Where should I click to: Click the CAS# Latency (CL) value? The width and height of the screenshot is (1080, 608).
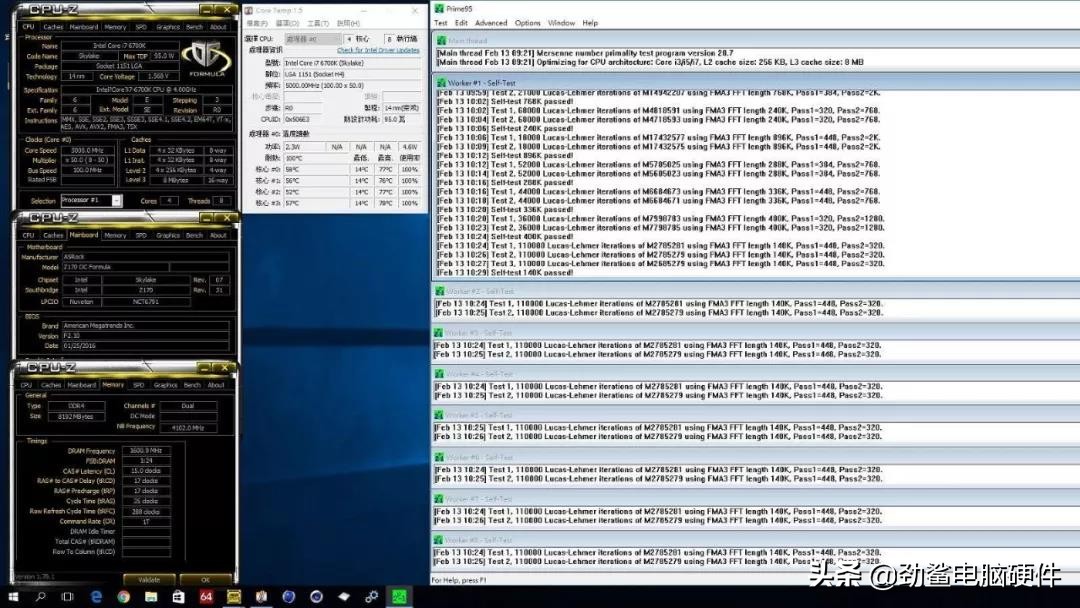(x=146, y=471)
